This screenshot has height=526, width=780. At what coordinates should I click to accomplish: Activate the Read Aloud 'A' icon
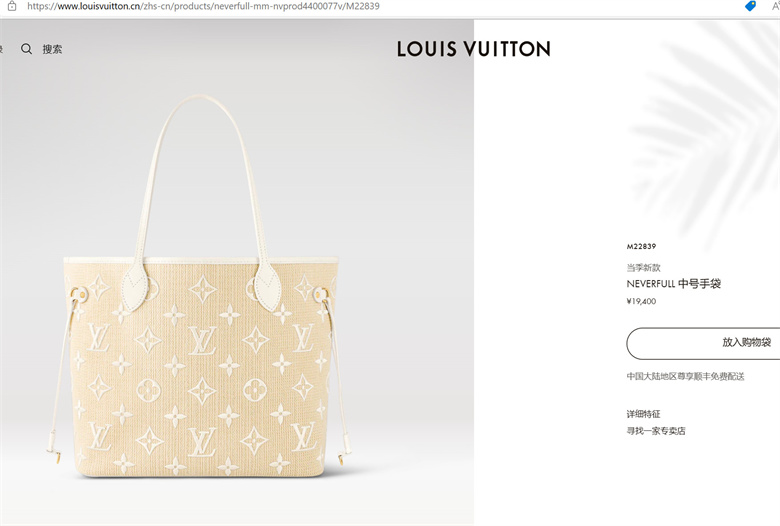[776, 6]
